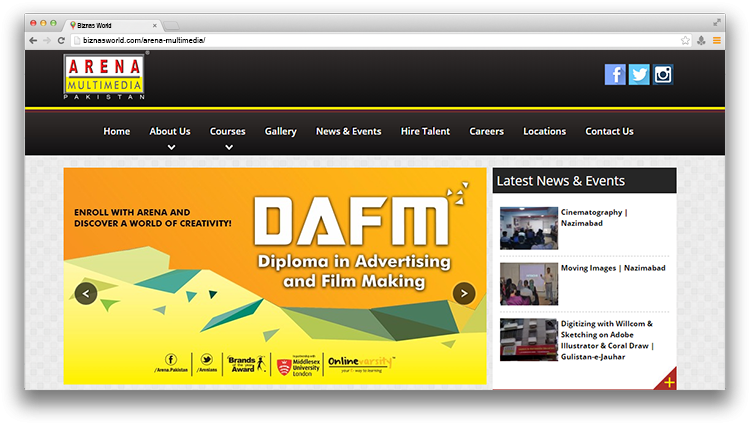Click the browser back arrow
This screenshot has width=750, height=425.
33,40
